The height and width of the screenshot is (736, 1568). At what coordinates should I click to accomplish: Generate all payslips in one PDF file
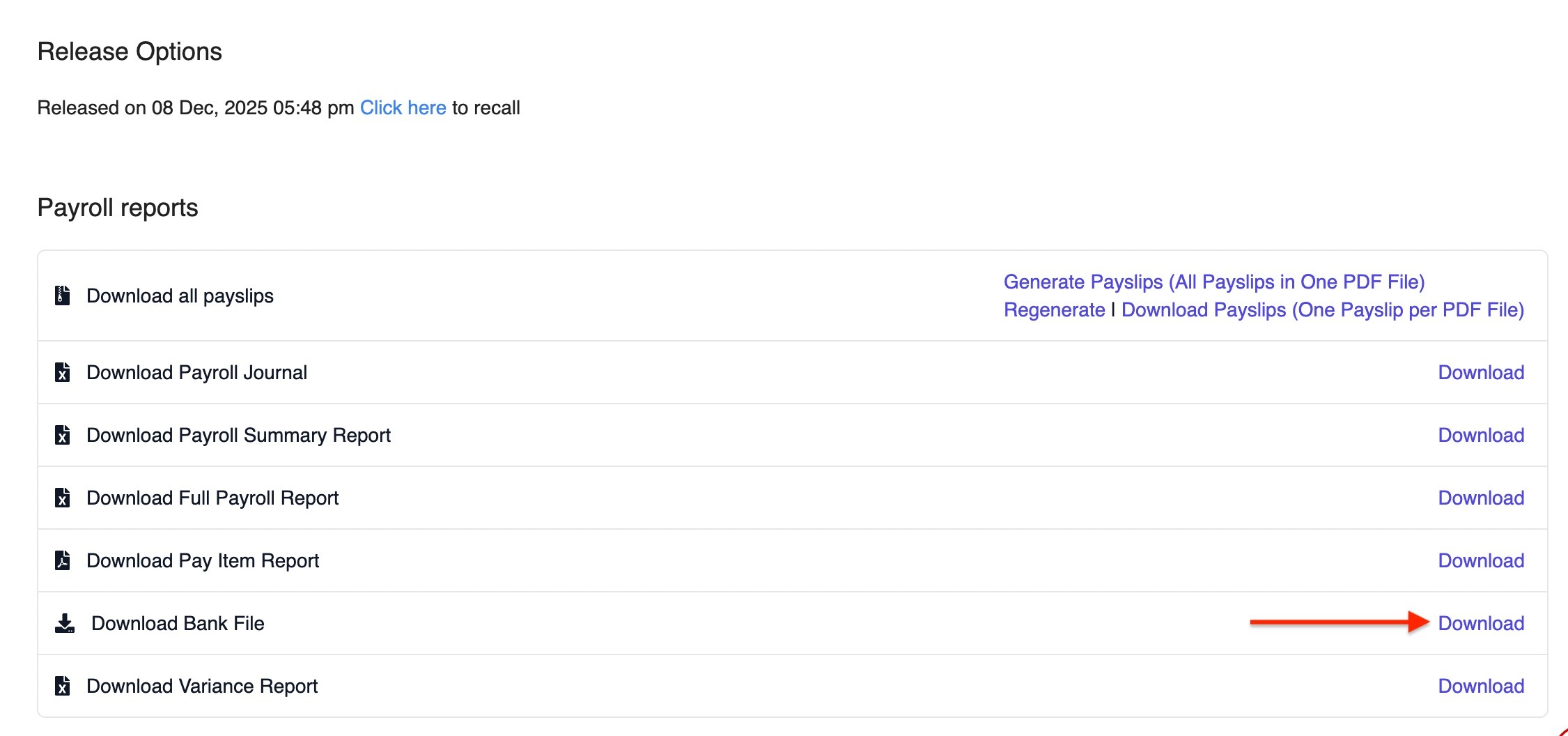click(x=1213, y=282)
